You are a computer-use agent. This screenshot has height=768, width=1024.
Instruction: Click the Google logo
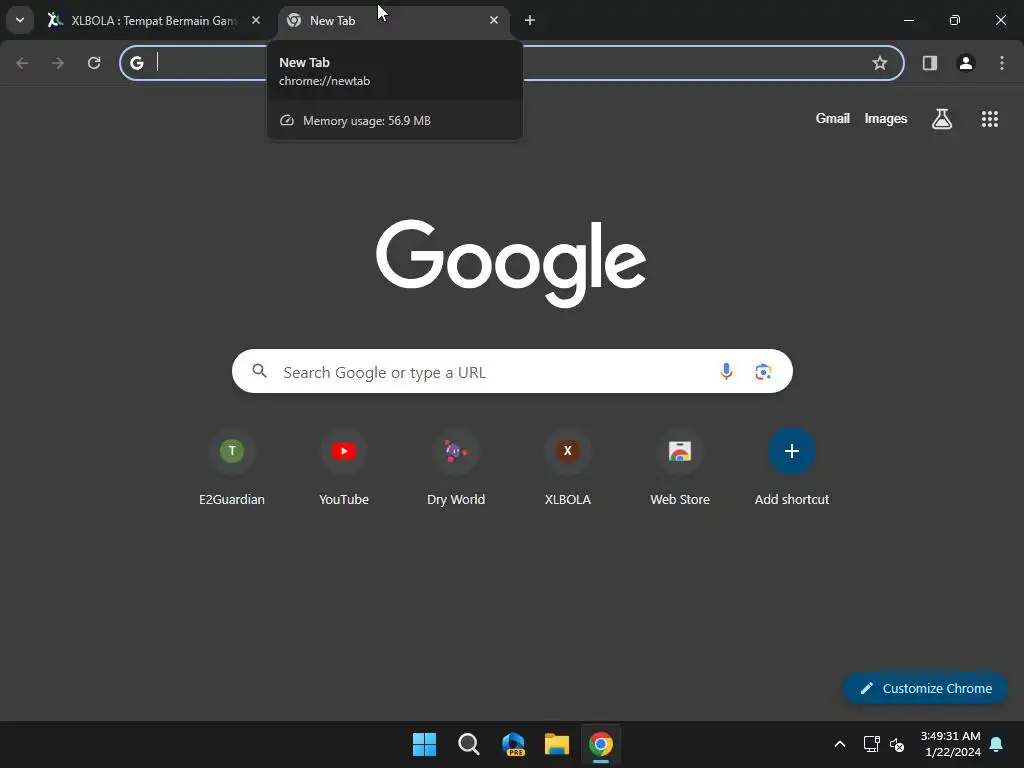coord(511,263)
